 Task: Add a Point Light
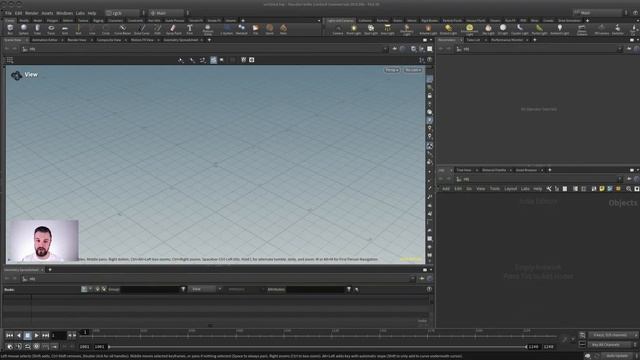click(353, 29)
